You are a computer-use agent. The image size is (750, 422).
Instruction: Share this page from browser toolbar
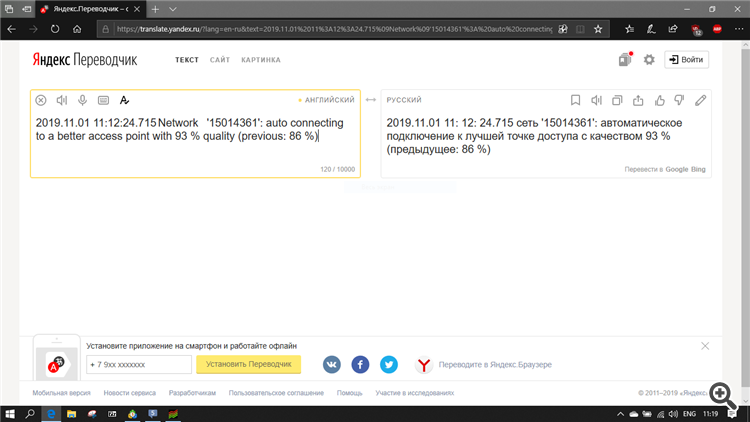pos(673,29)
